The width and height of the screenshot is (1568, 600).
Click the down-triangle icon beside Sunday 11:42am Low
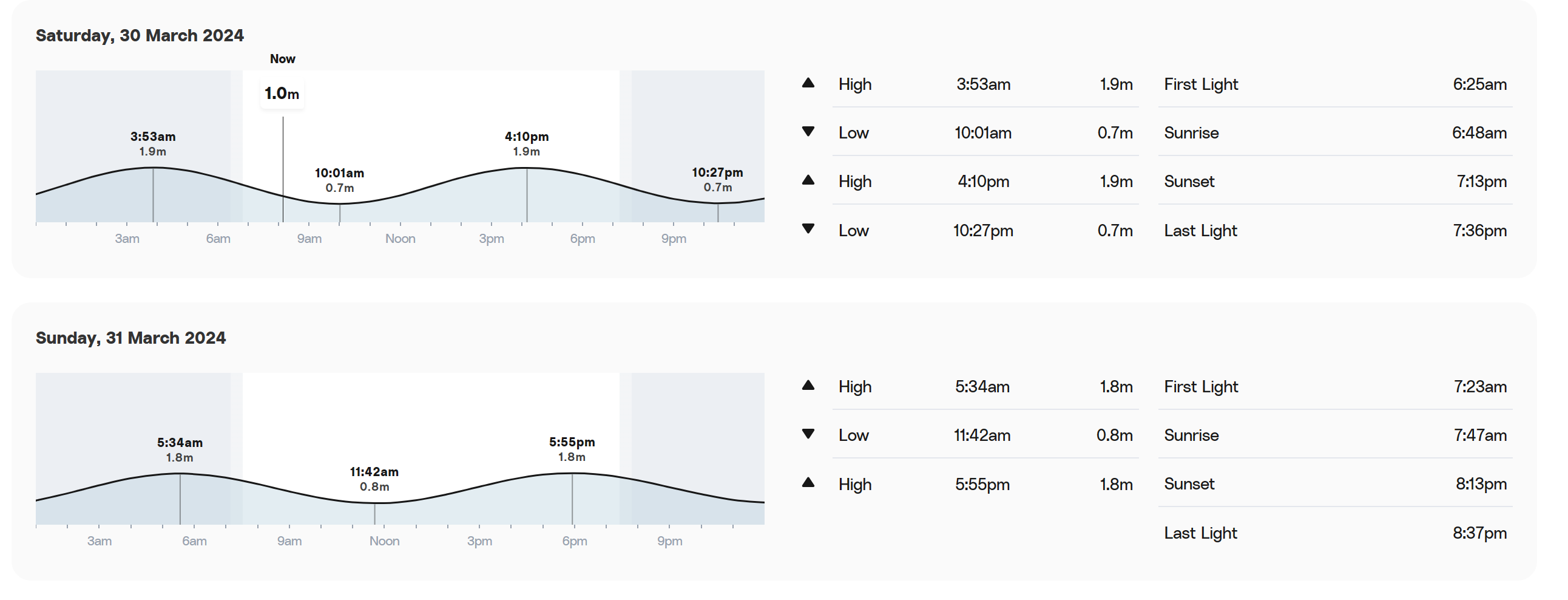pos(808,434)
